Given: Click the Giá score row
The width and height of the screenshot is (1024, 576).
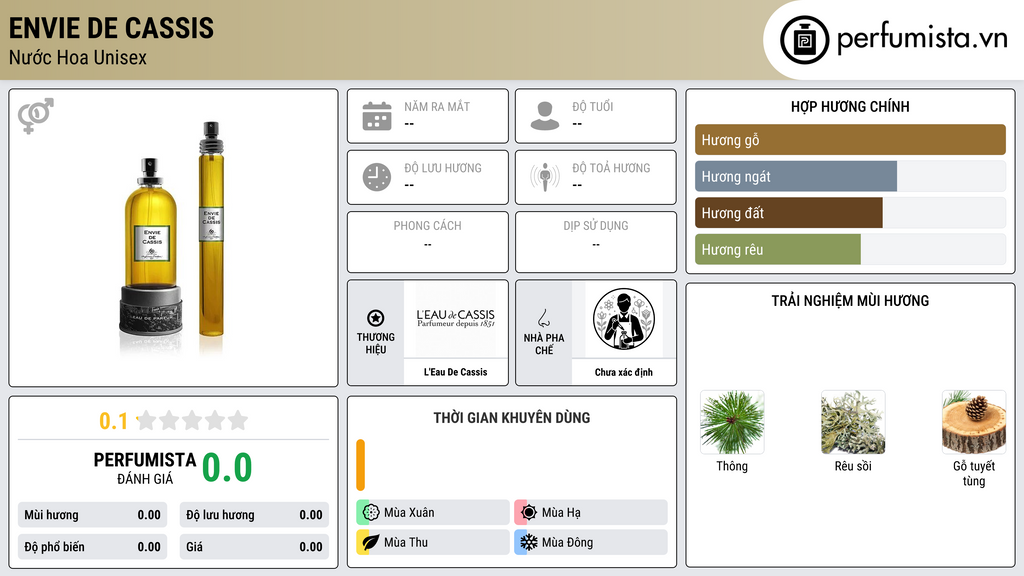Looking at the screenshot, I should (254, 547).
